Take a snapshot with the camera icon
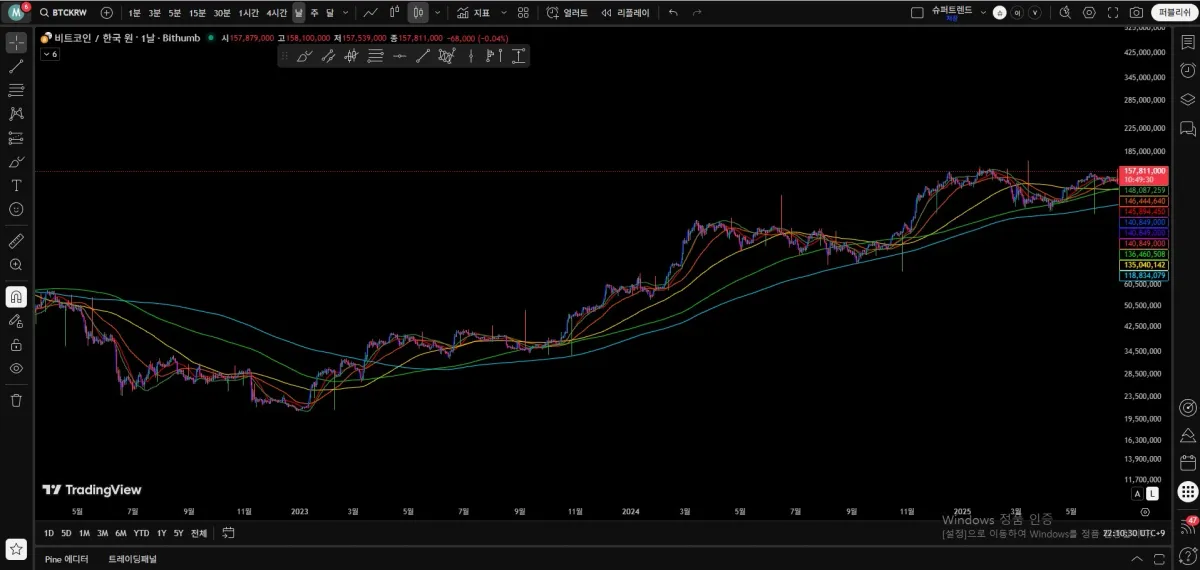Screen dimensions: 1200x570 [1136, 13]
